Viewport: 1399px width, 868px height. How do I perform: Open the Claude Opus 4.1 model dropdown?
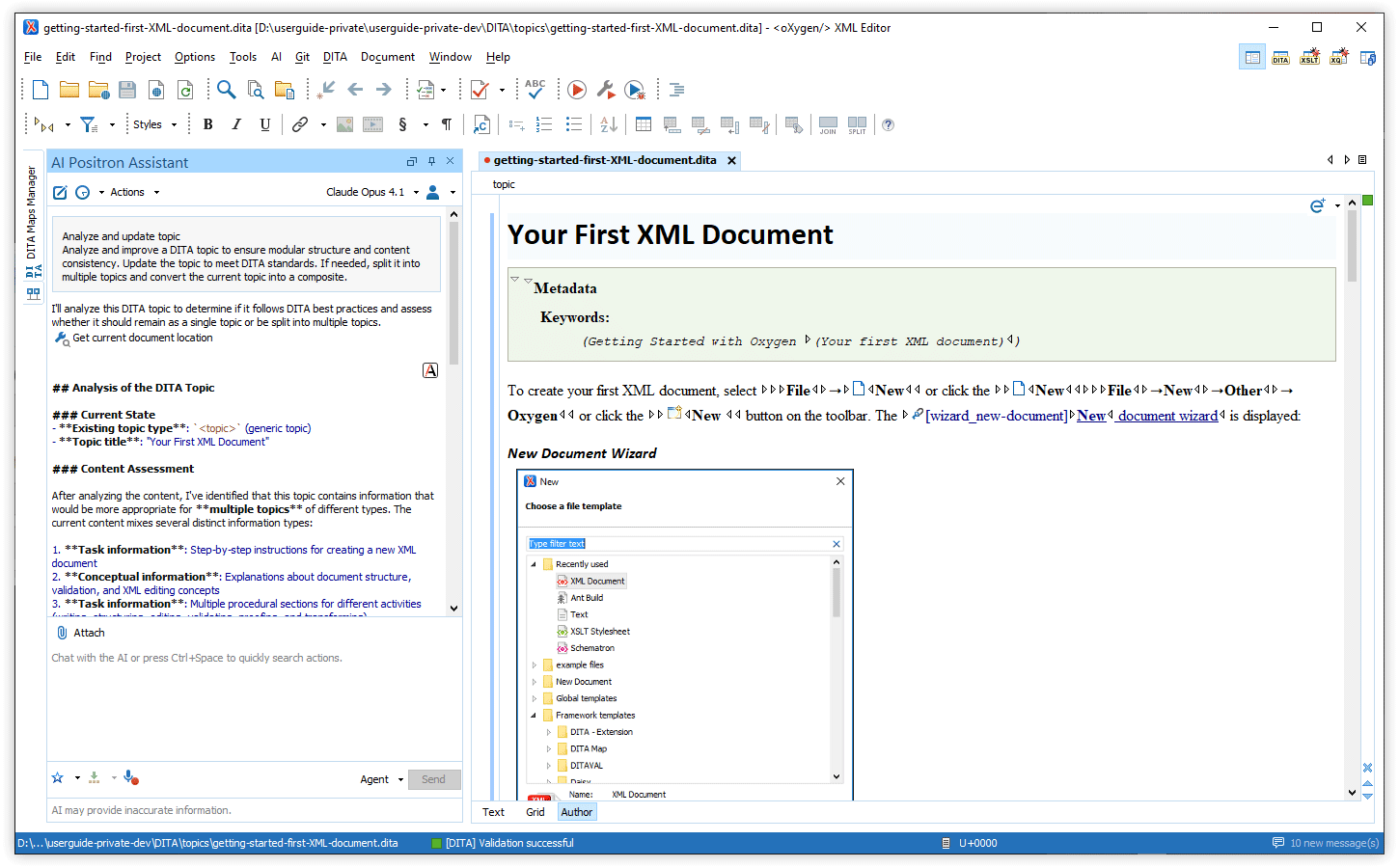[x=372, y=193]
